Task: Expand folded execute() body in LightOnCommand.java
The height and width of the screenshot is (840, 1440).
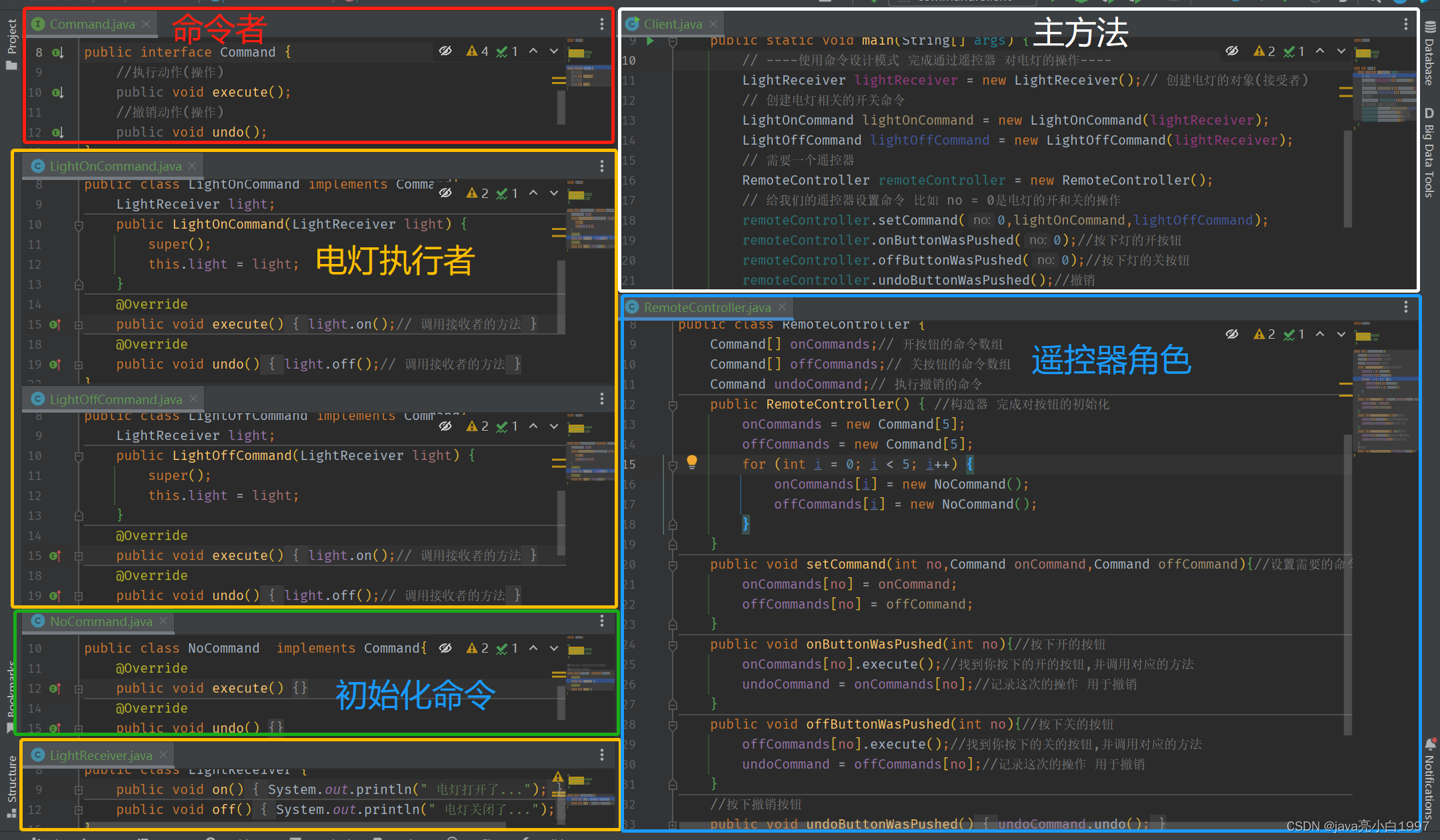Action: click(x=79, y=325)
